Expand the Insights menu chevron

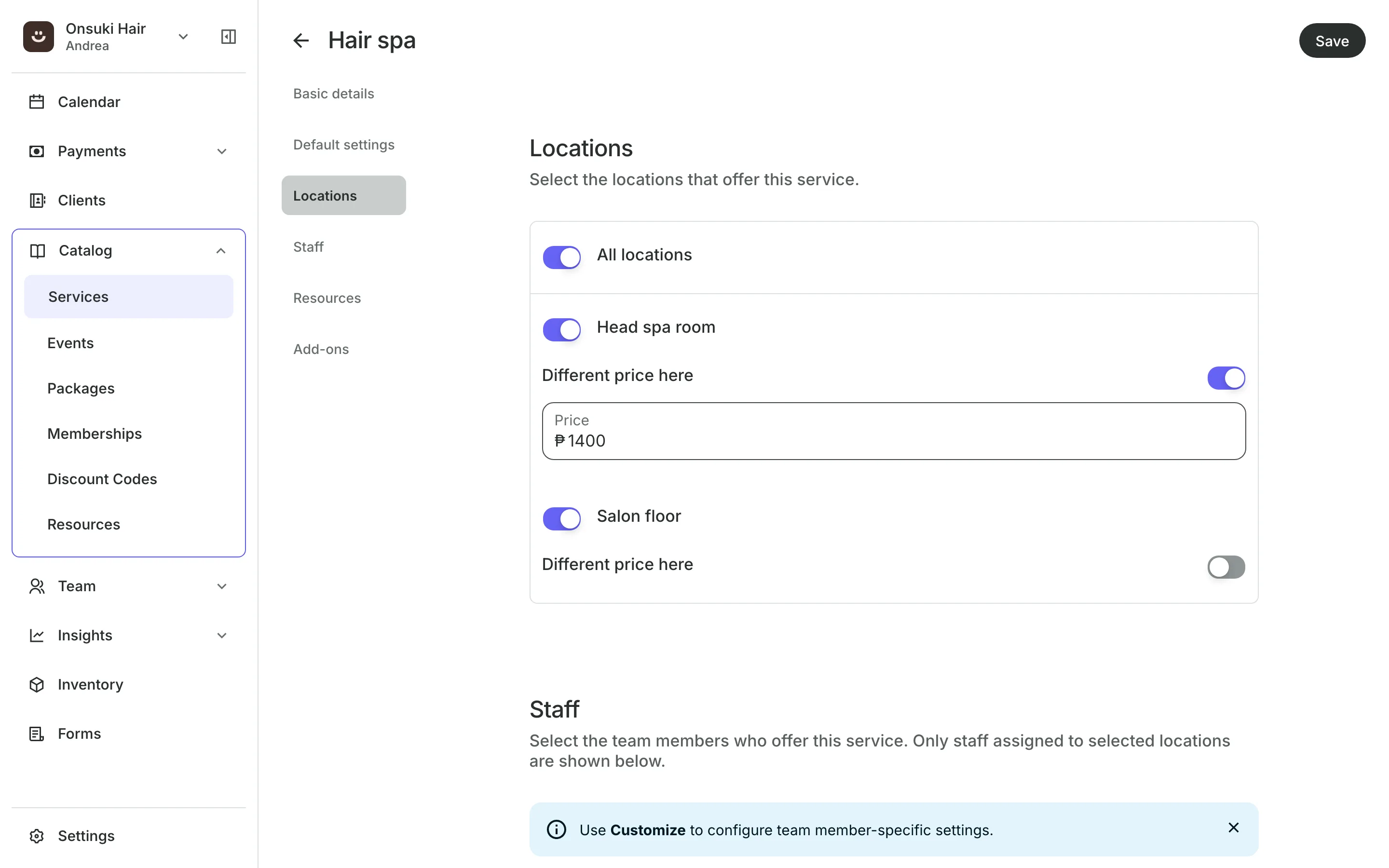pyautogui.click(x=222, y=636)
